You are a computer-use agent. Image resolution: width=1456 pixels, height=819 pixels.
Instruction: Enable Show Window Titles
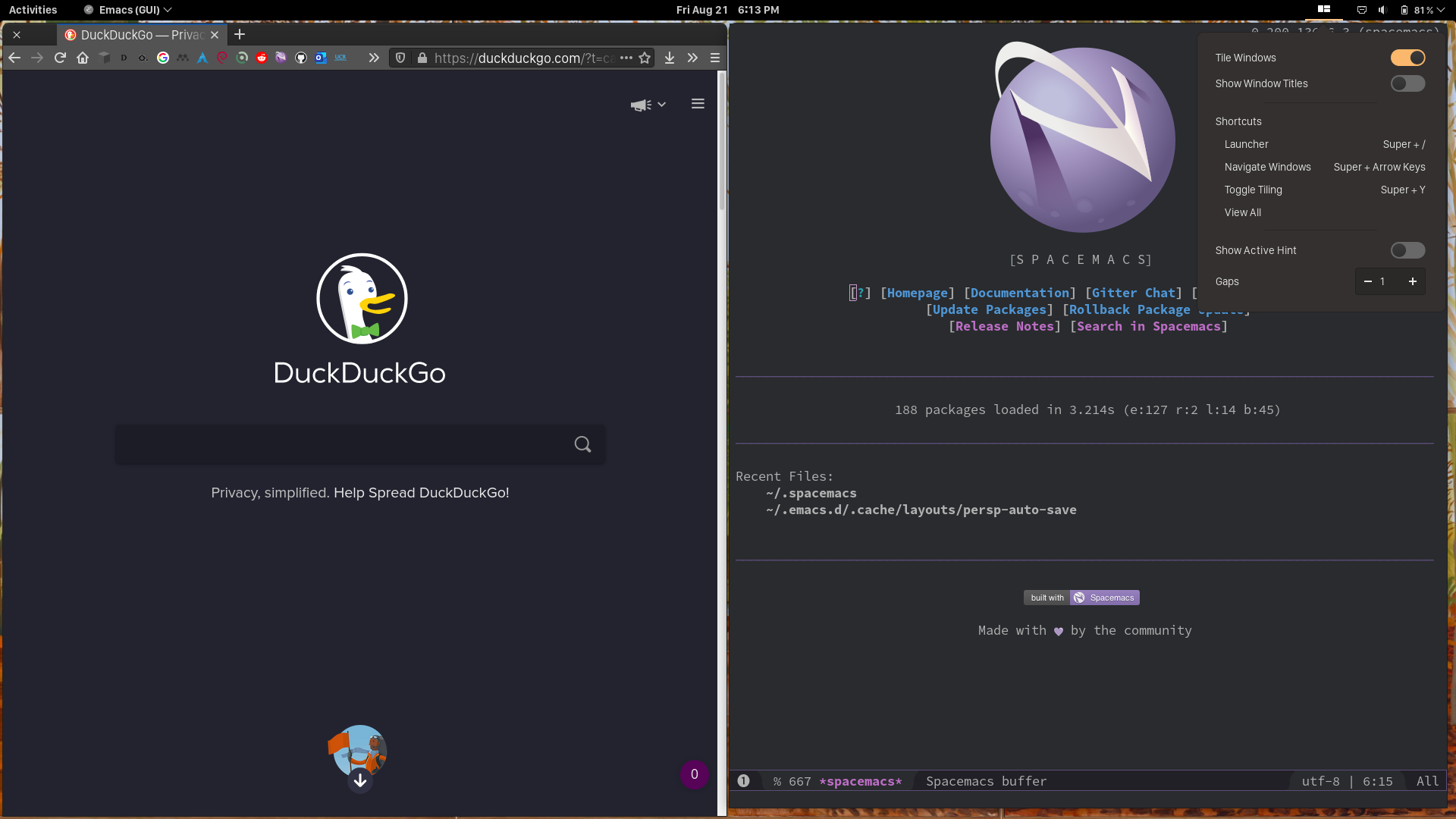pyautogui.click(x=1407, y=83)
